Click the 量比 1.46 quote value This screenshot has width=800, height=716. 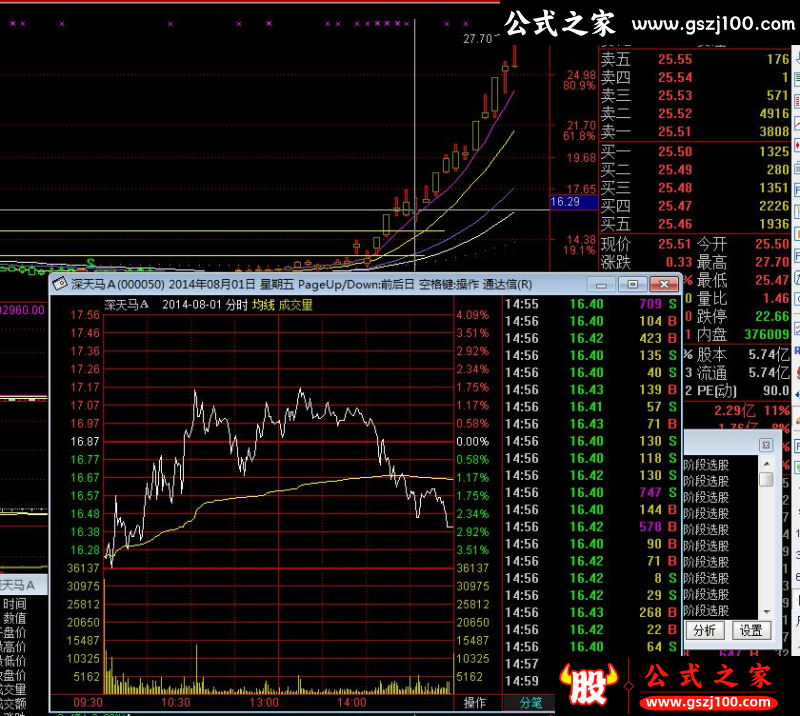(x=776, y=298)
